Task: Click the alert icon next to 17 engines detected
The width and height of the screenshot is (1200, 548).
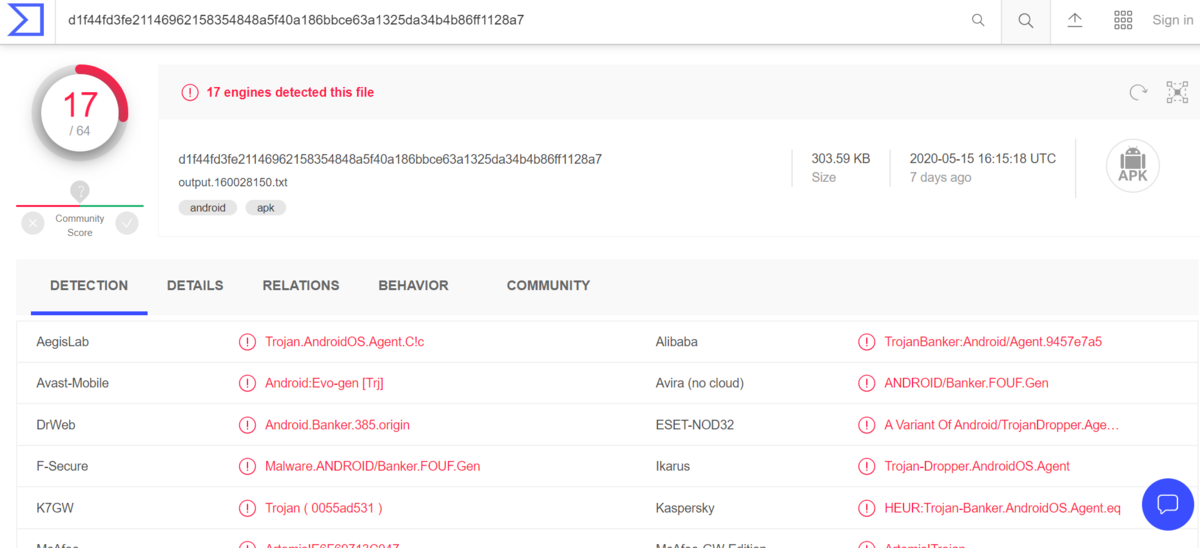Action: coord(190,92)
